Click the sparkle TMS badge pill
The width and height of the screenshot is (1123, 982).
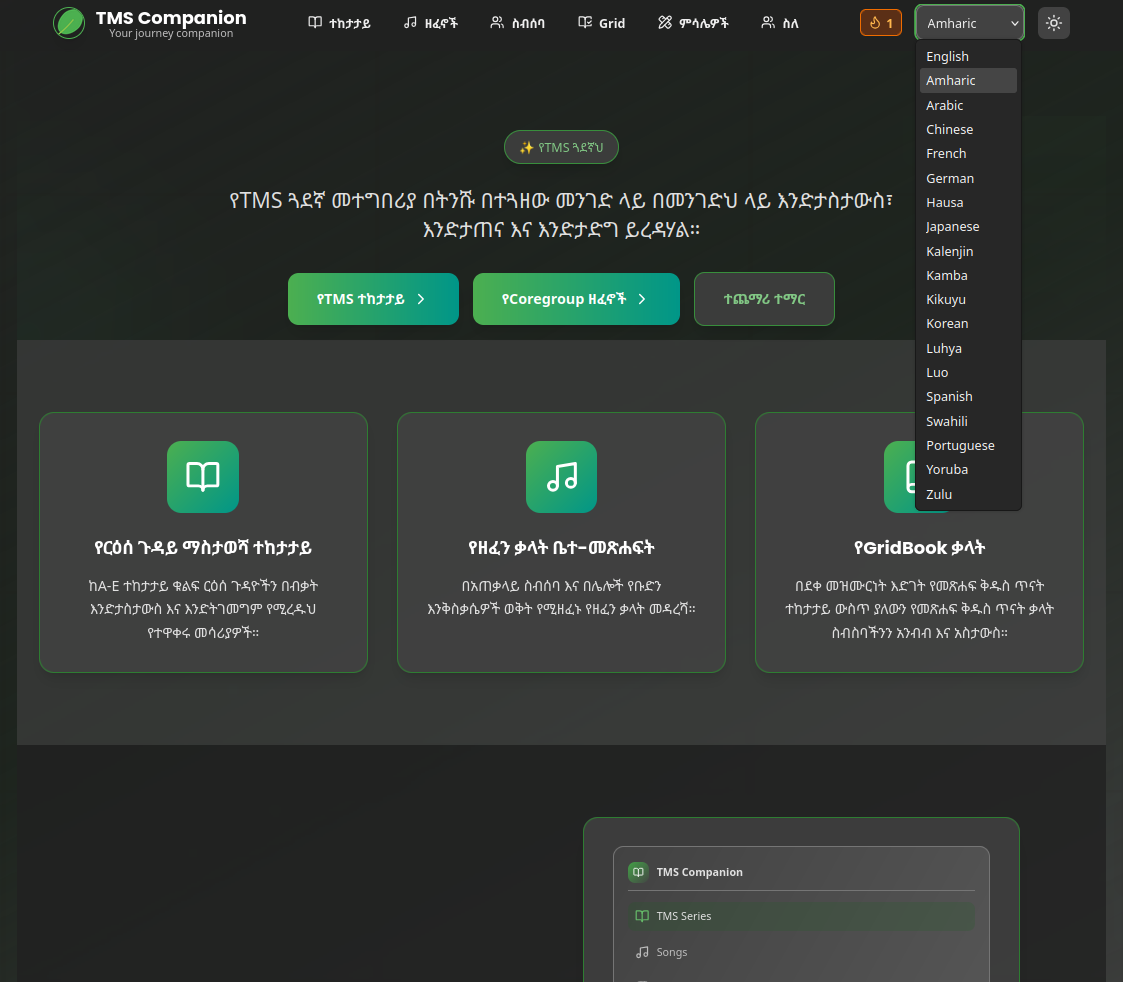(x=561, y=147)
